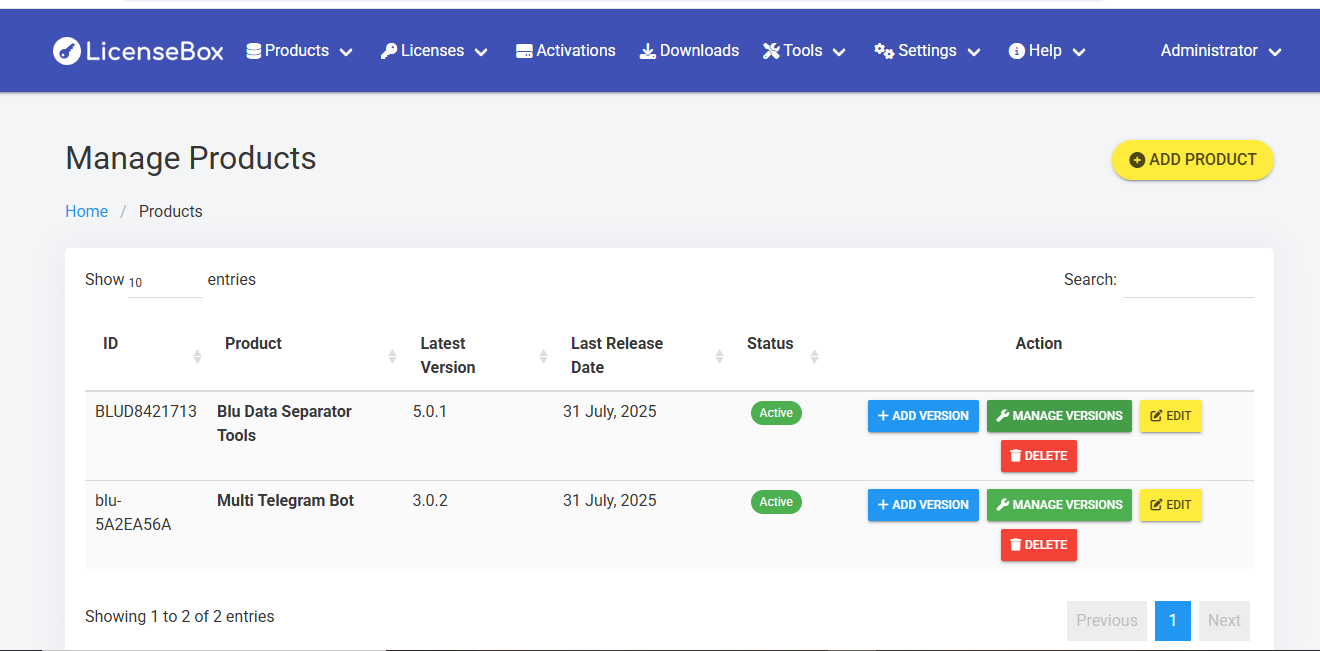Click the Activations server icon in navbar
Screen dimensions: 1320x651
click(524, 51)
